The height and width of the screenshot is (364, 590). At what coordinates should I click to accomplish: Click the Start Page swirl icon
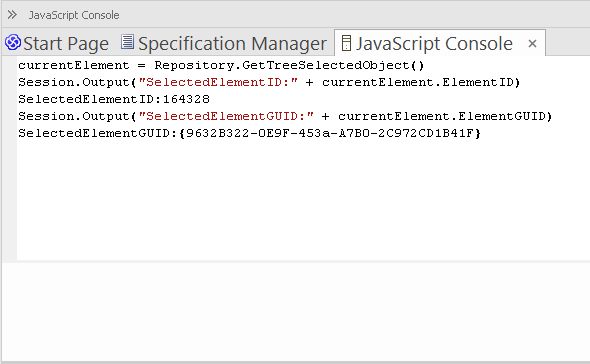tap(13, 43)
